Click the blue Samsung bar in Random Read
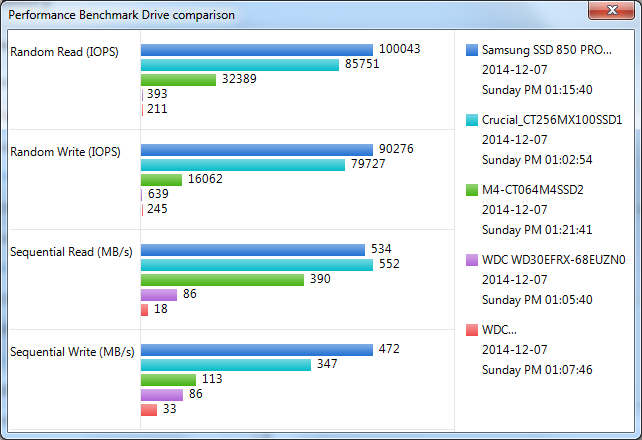 coord(257,50)
